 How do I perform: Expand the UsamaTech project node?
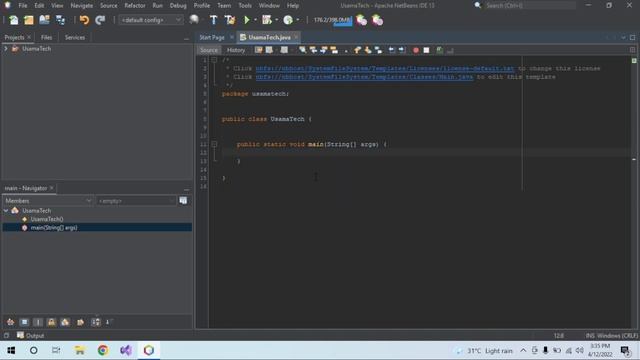[6, 49]
